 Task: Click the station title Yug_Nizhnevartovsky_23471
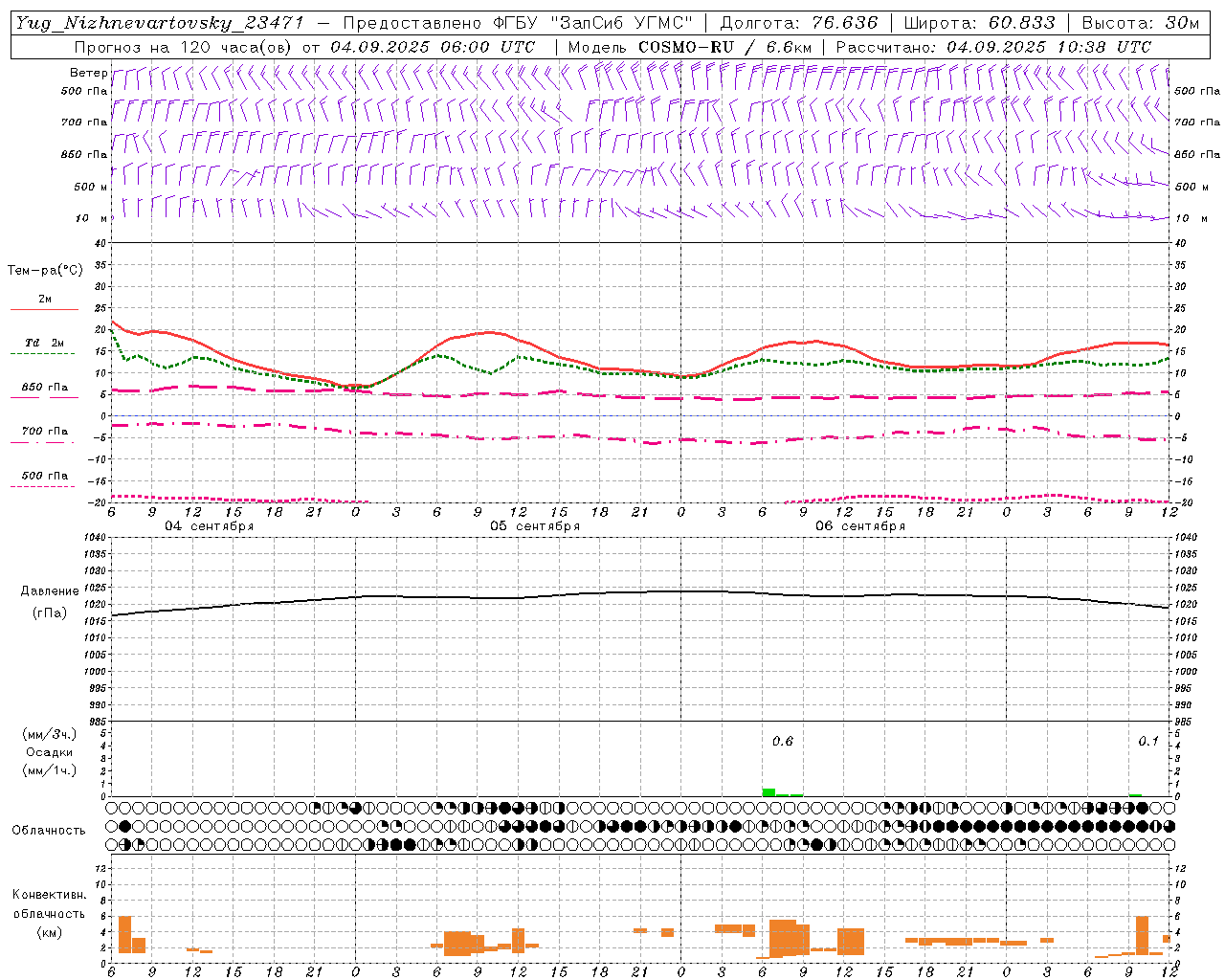pyautogui.click(x=159, y=23)
